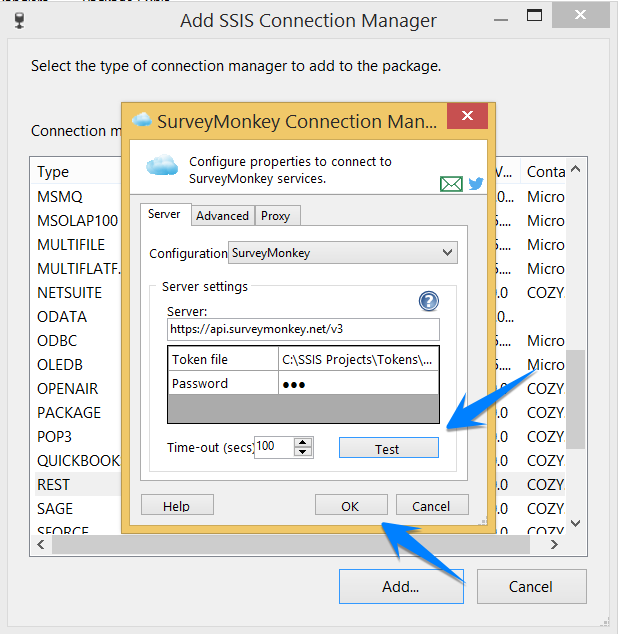
Task: Click the Password value cell
Action: (x=358, y=383)
